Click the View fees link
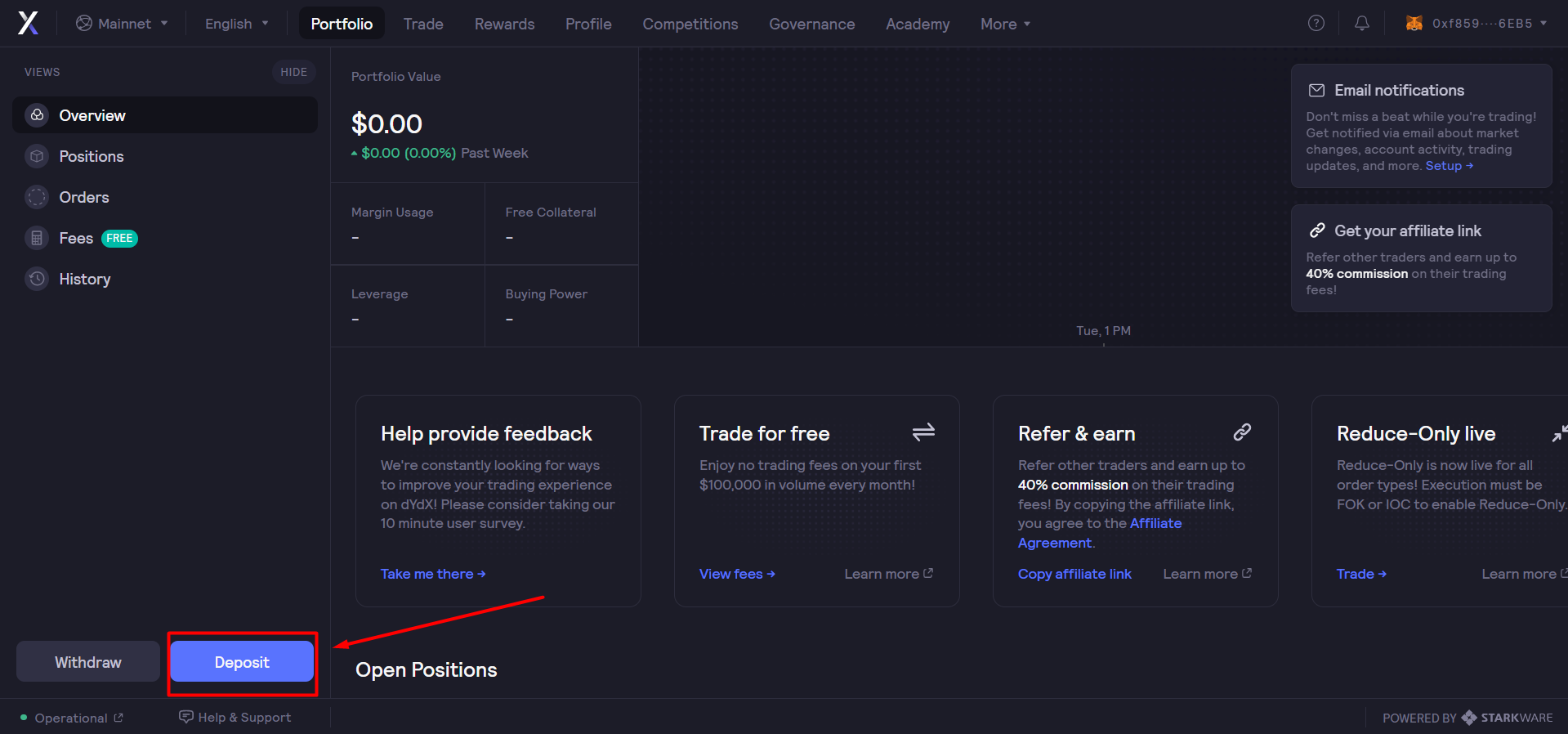Screen dimensions: 1568x734 [x=737, y=574]
